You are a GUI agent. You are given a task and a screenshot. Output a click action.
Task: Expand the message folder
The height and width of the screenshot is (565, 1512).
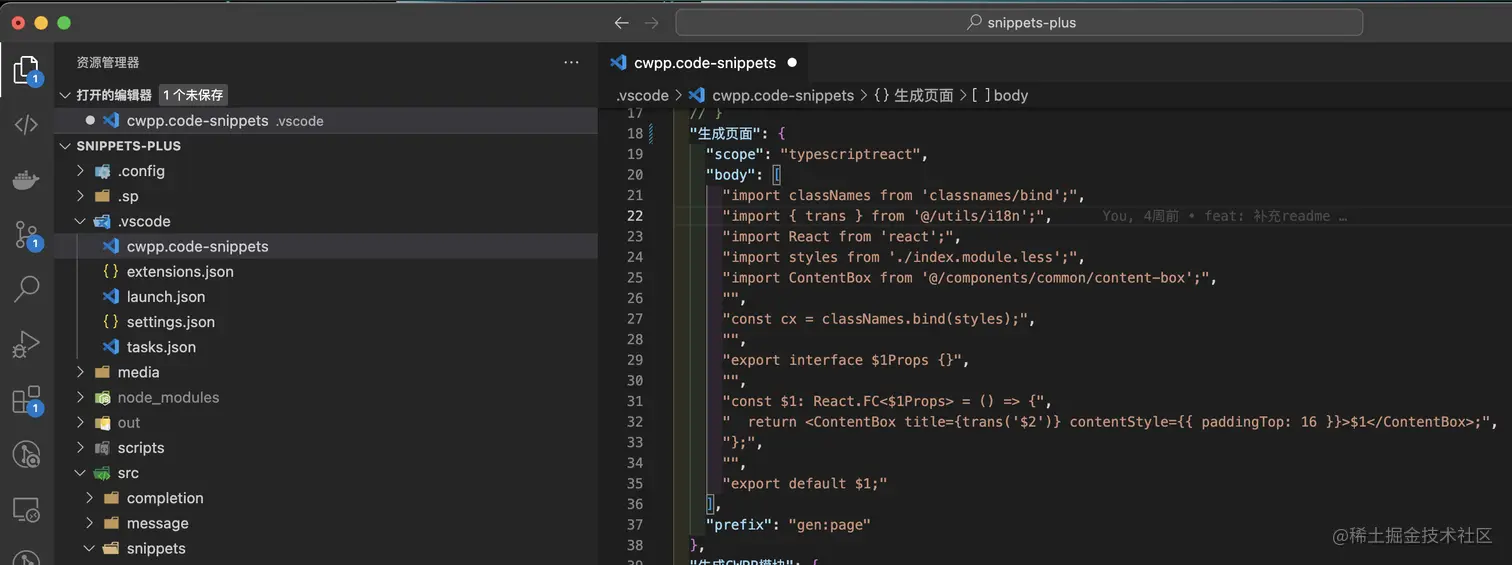[90, 523]
